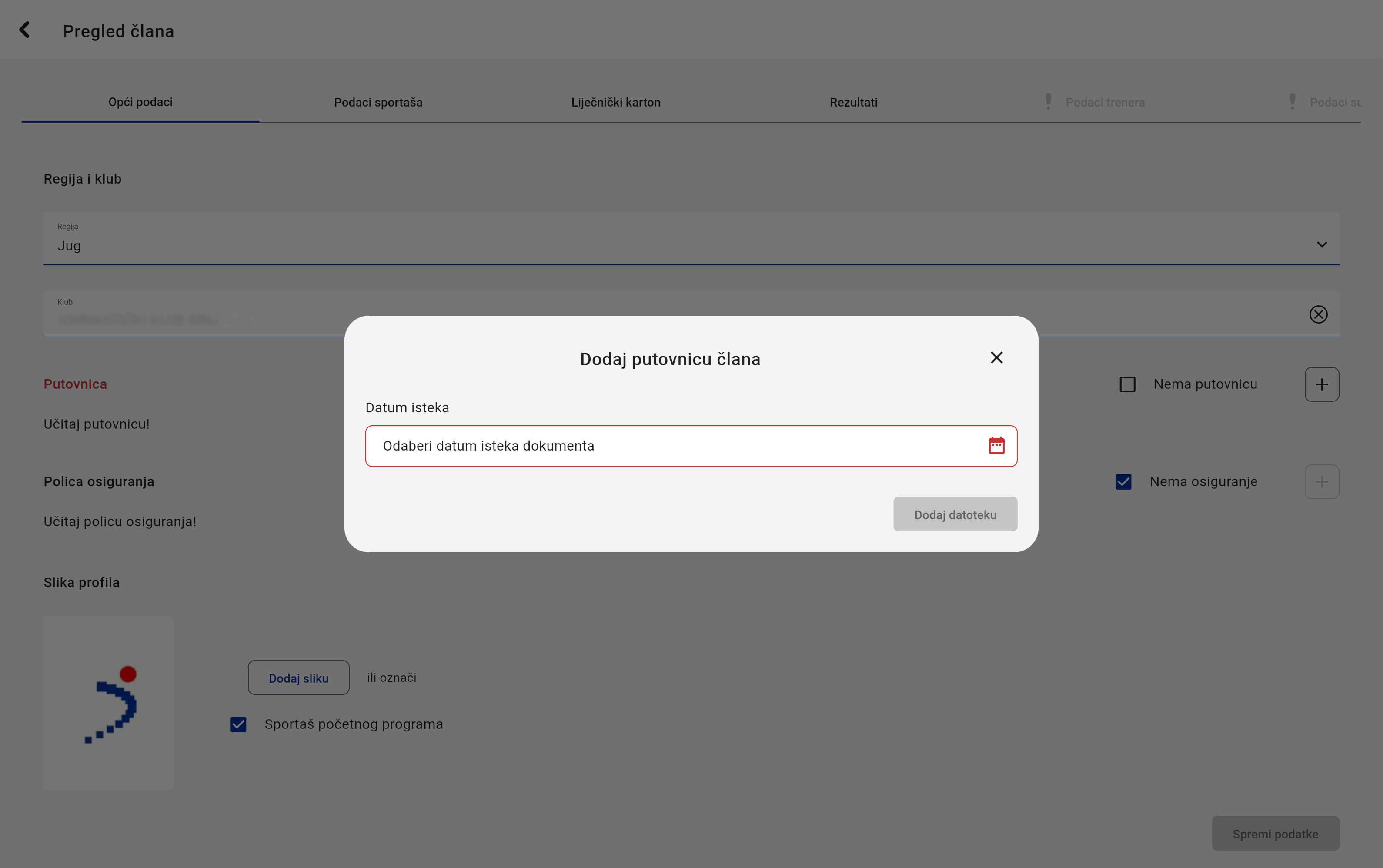Click the clear Klub circle-X icon

click(x=1318, y=314)
